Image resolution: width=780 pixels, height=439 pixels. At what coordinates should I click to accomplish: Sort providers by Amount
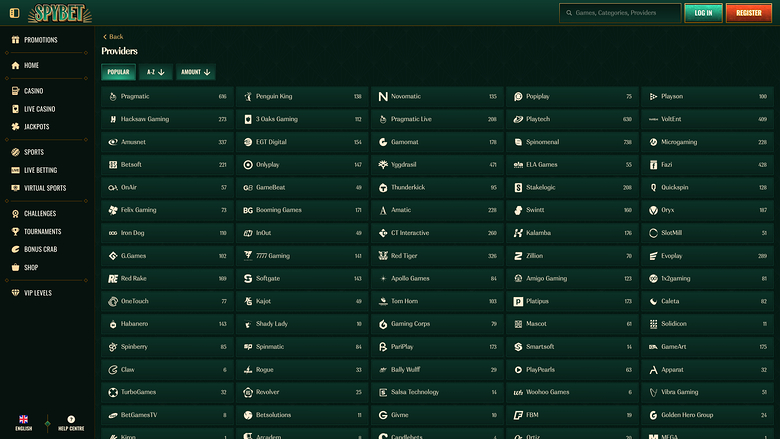point(195,72)
